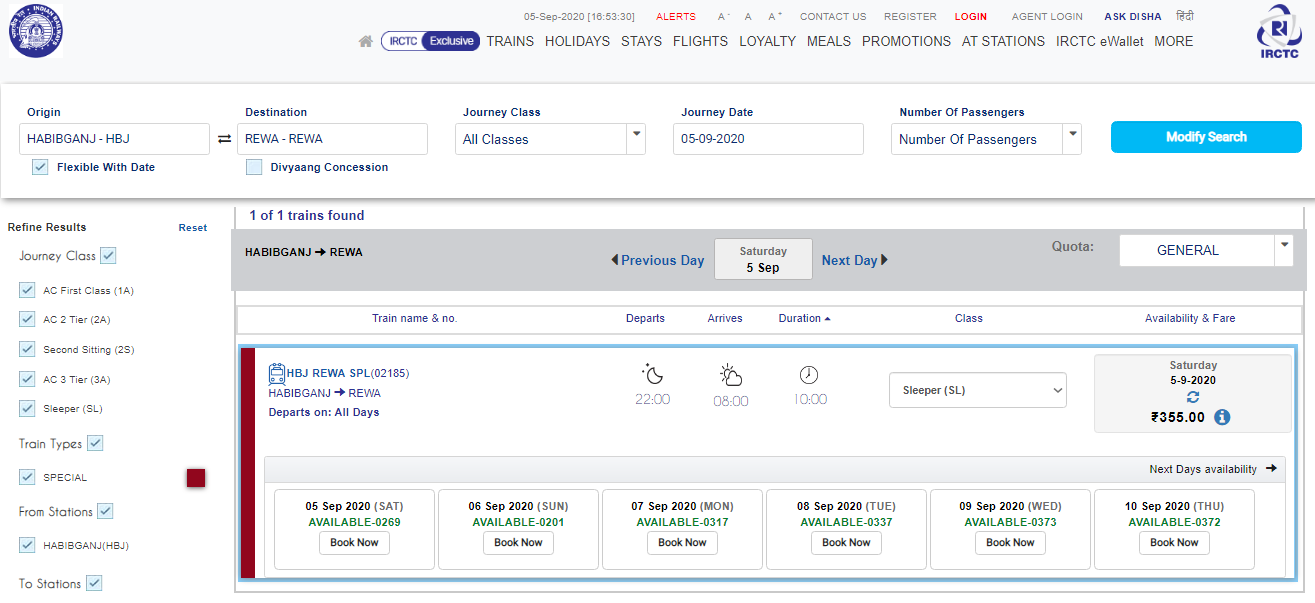Click the Next Days availability arrow
The image size is (1315, 603).
pos(1271,468)
